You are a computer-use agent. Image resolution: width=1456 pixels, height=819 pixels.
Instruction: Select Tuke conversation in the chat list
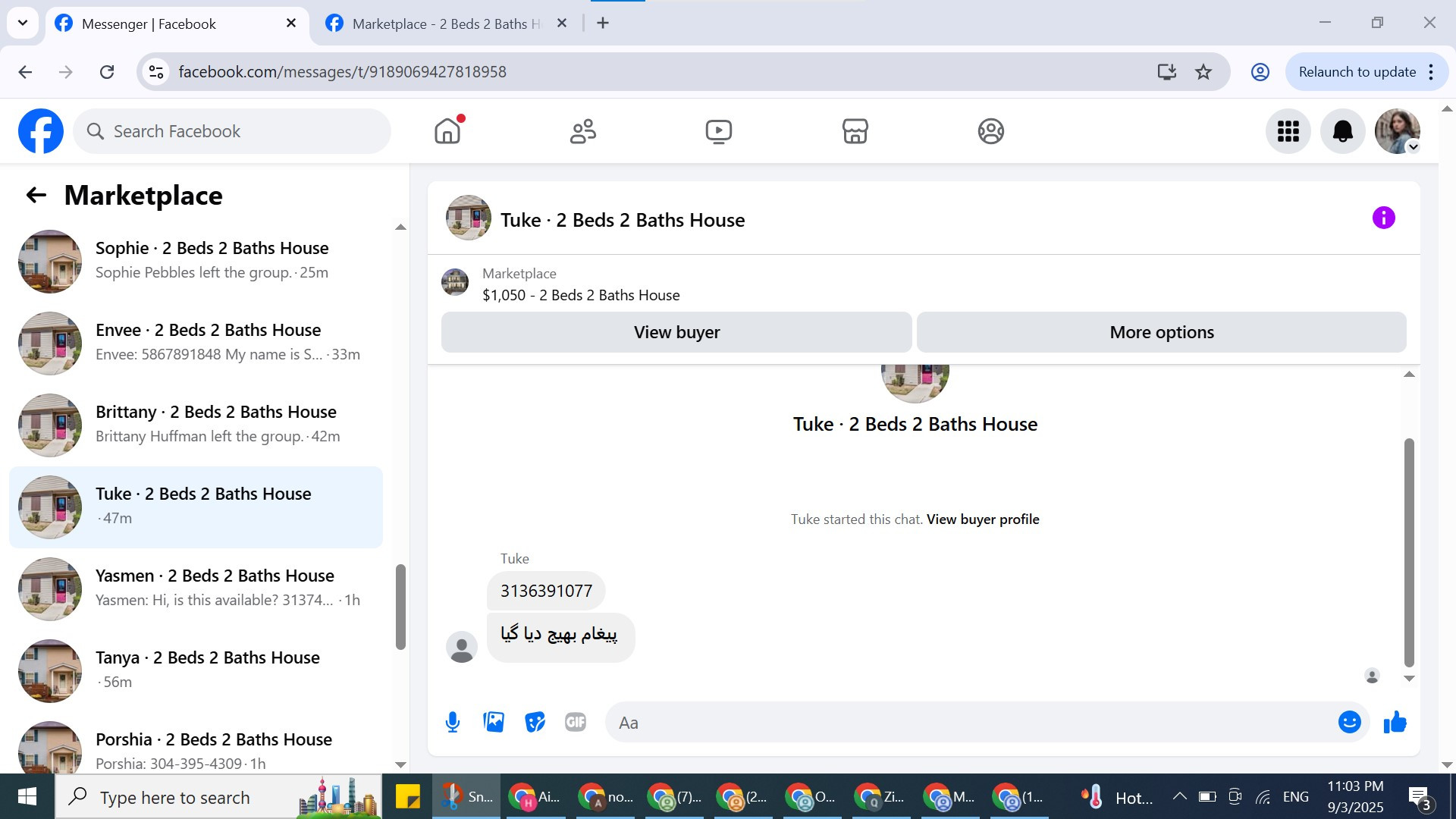click(x=196, y=507)
